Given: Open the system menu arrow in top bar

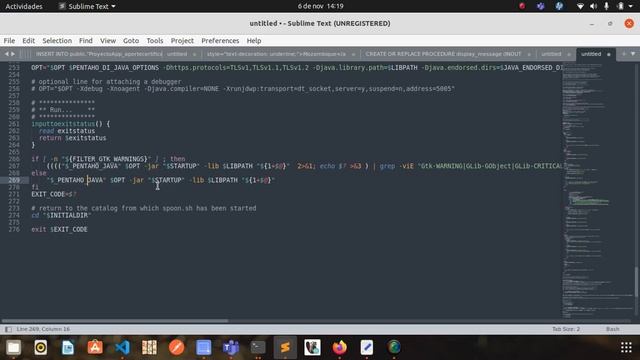Looking at the screenshot, I should (x=631, y=6).
